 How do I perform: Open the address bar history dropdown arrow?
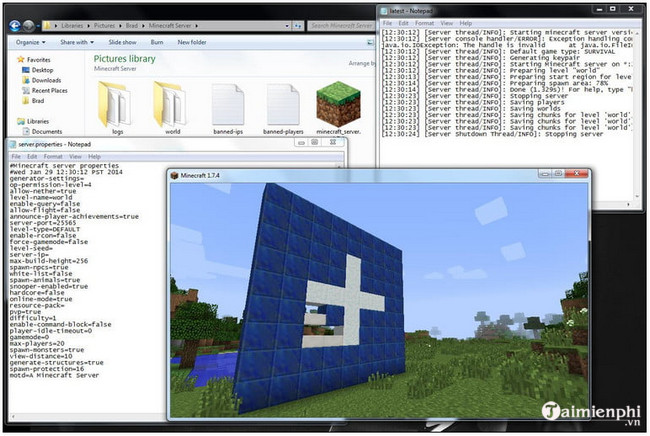tap(287, 26)
